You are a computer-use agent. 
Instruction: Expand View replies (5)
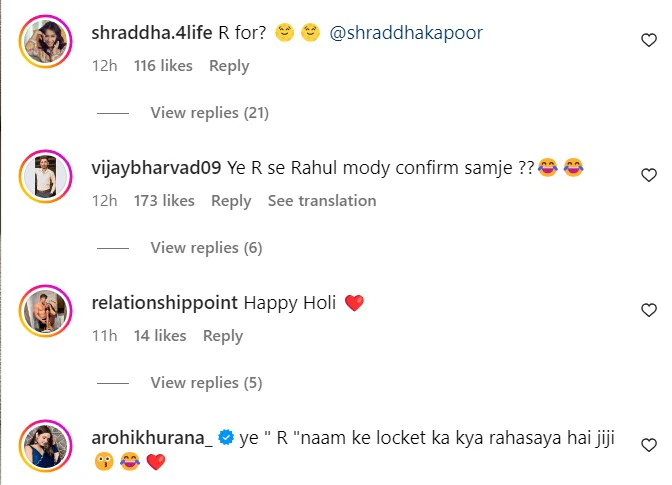(205, 383)
